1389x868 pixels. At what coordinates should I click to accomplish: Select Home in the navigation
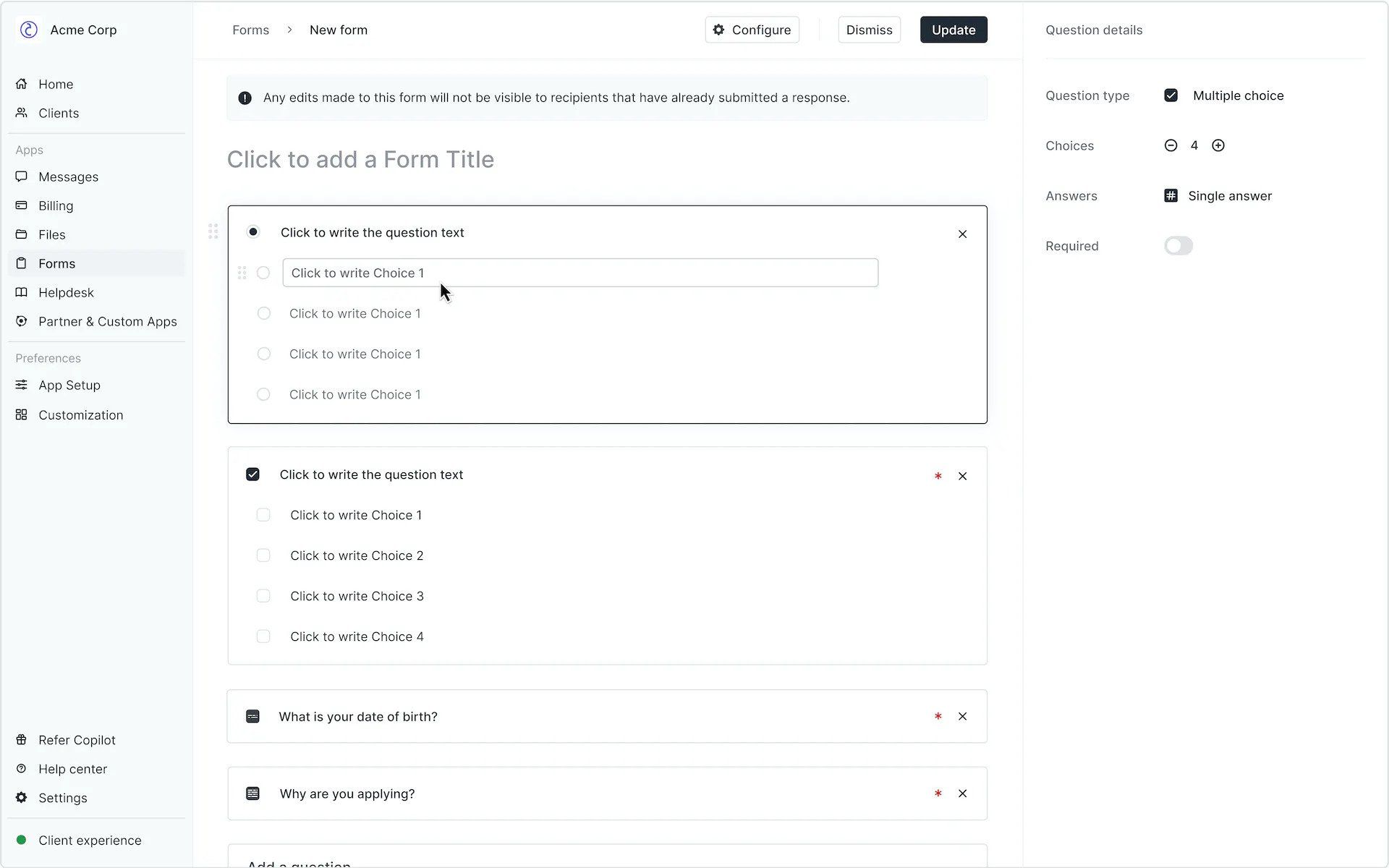click(x=55, y=84)
